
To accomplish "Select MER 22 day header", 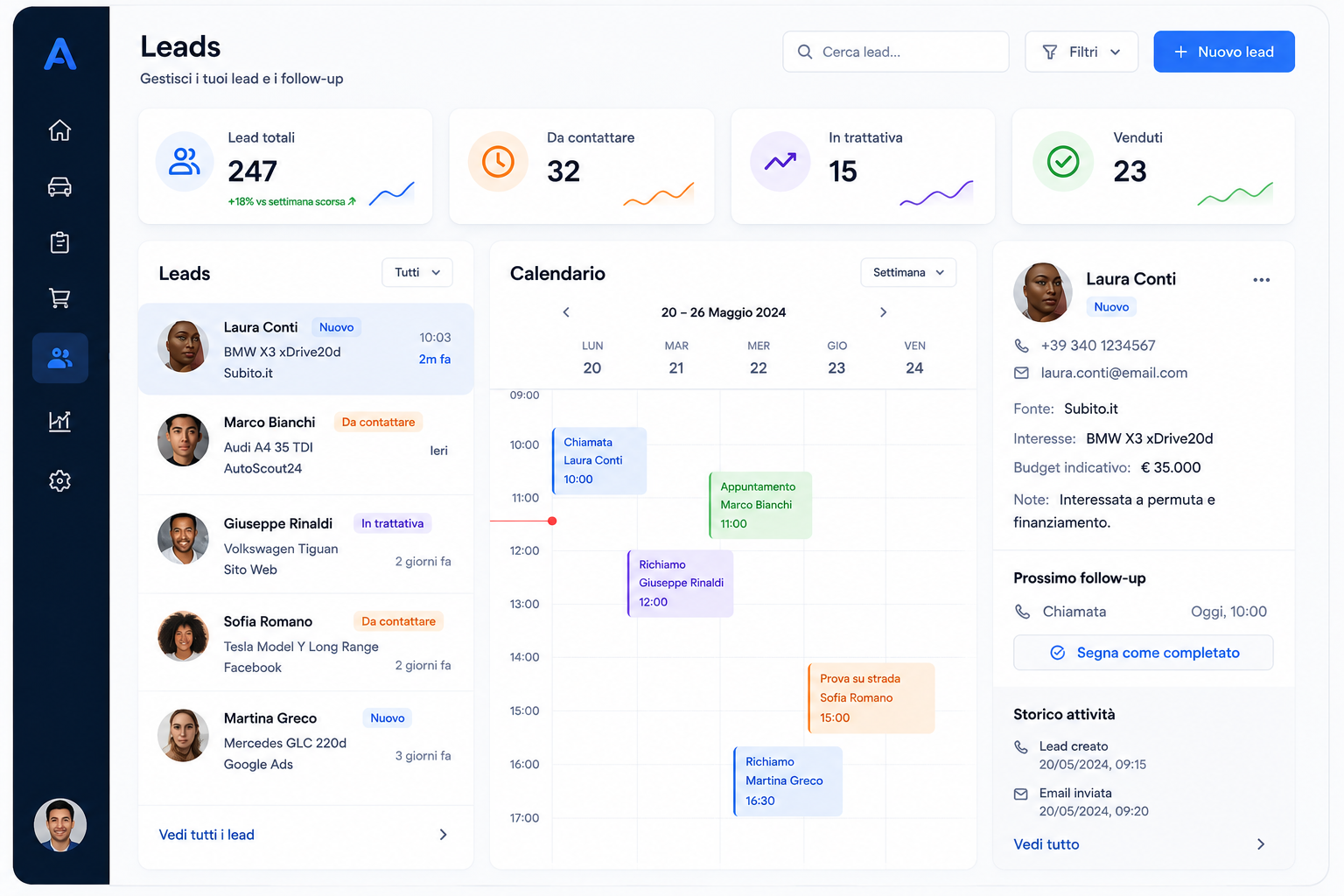I will coord(759,358).
